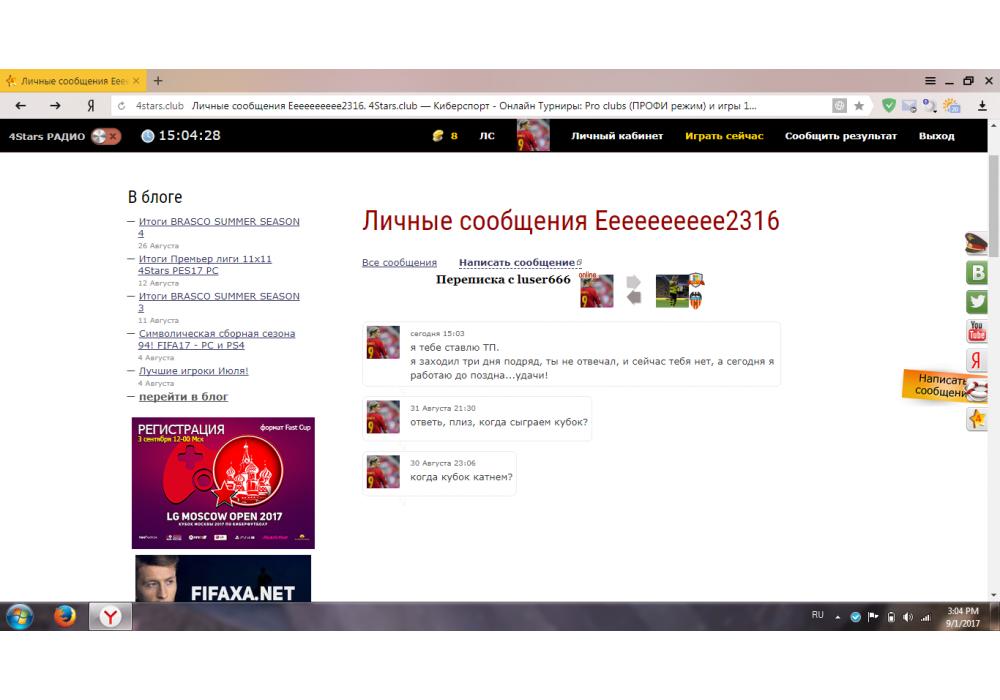This screenshot has height=700, width=1000.
Task: Select Сообщить результат in top menu
Action: pos(840,136)
